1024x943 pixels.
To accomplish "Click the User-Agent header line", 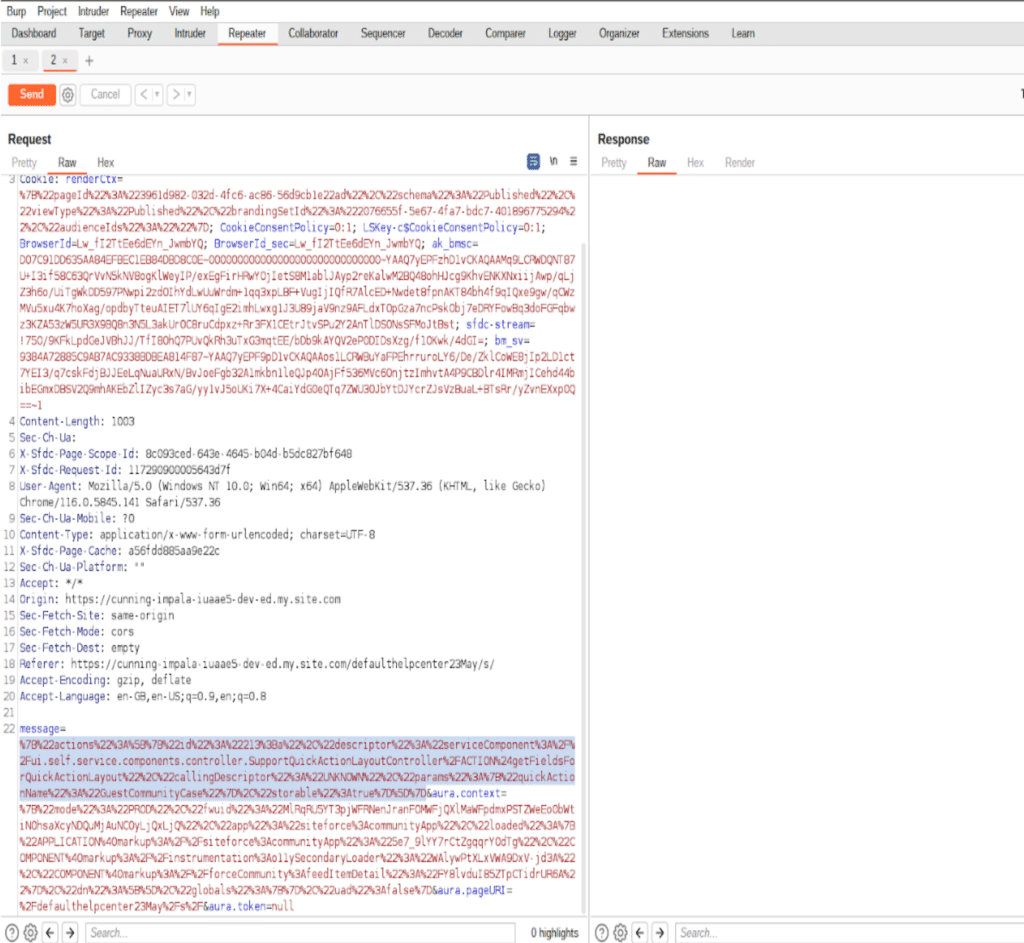I will (x=282, y=494).
